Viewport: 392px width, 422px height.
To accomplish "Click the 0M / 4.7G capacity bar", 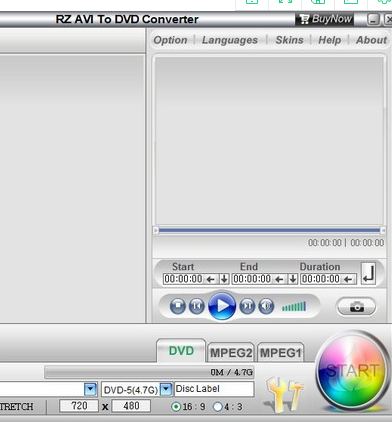I will (149, 372).
